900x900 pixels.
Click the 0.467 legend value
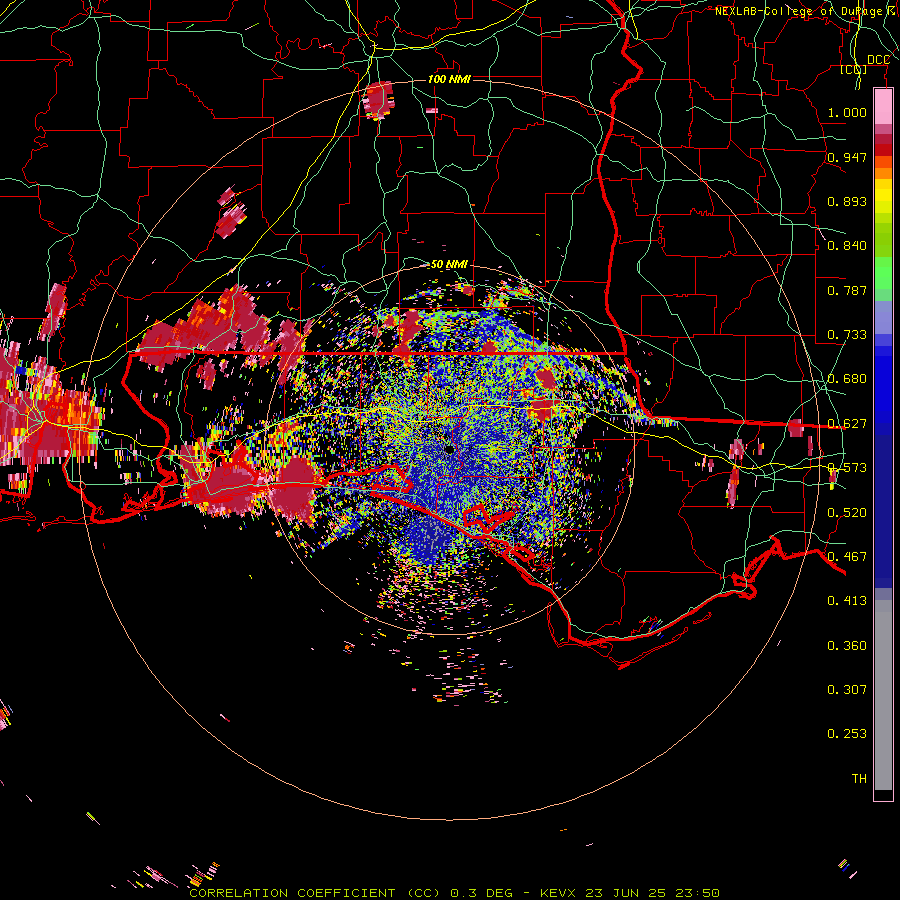(847, 557)
